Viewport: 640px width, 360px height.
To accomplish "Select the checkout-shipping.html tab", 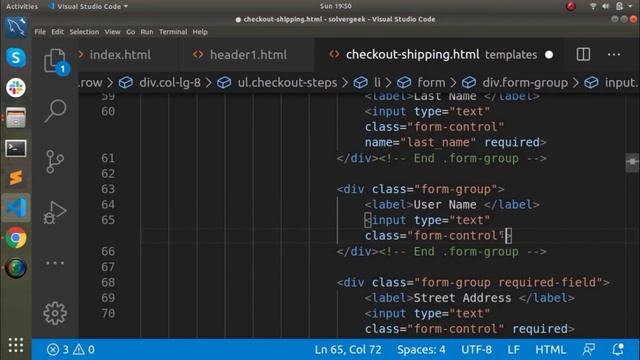I will tap(412, 55).
